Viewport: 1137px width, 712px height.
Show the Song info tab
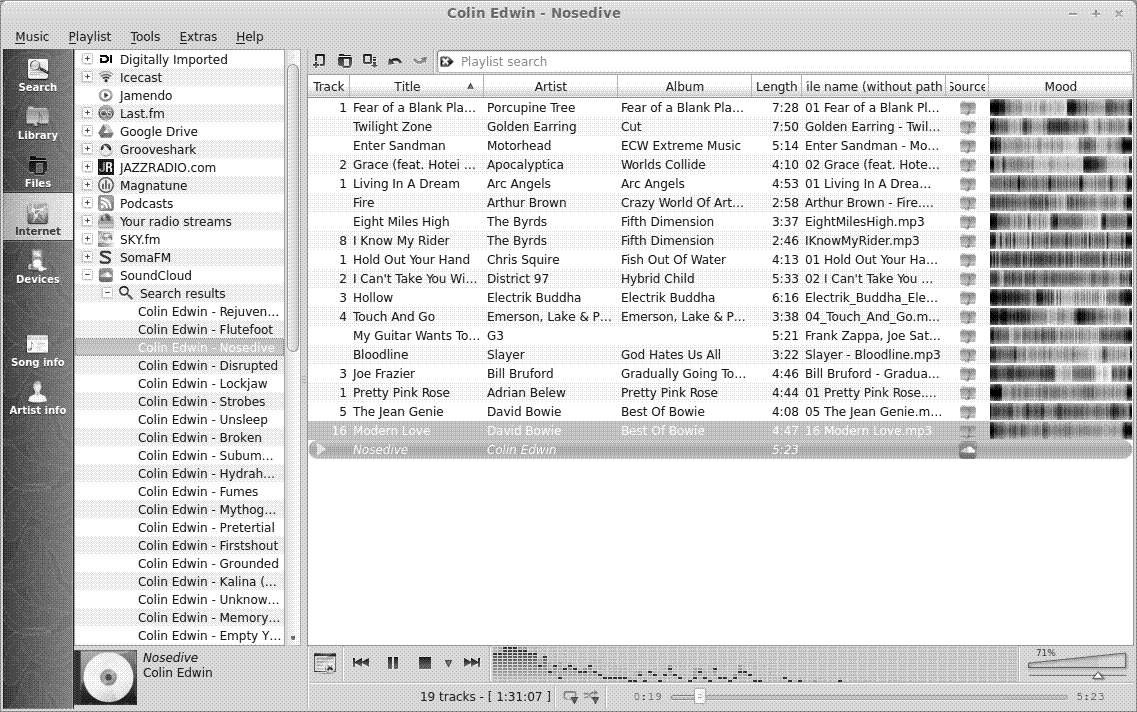click(x=38, y=349)
